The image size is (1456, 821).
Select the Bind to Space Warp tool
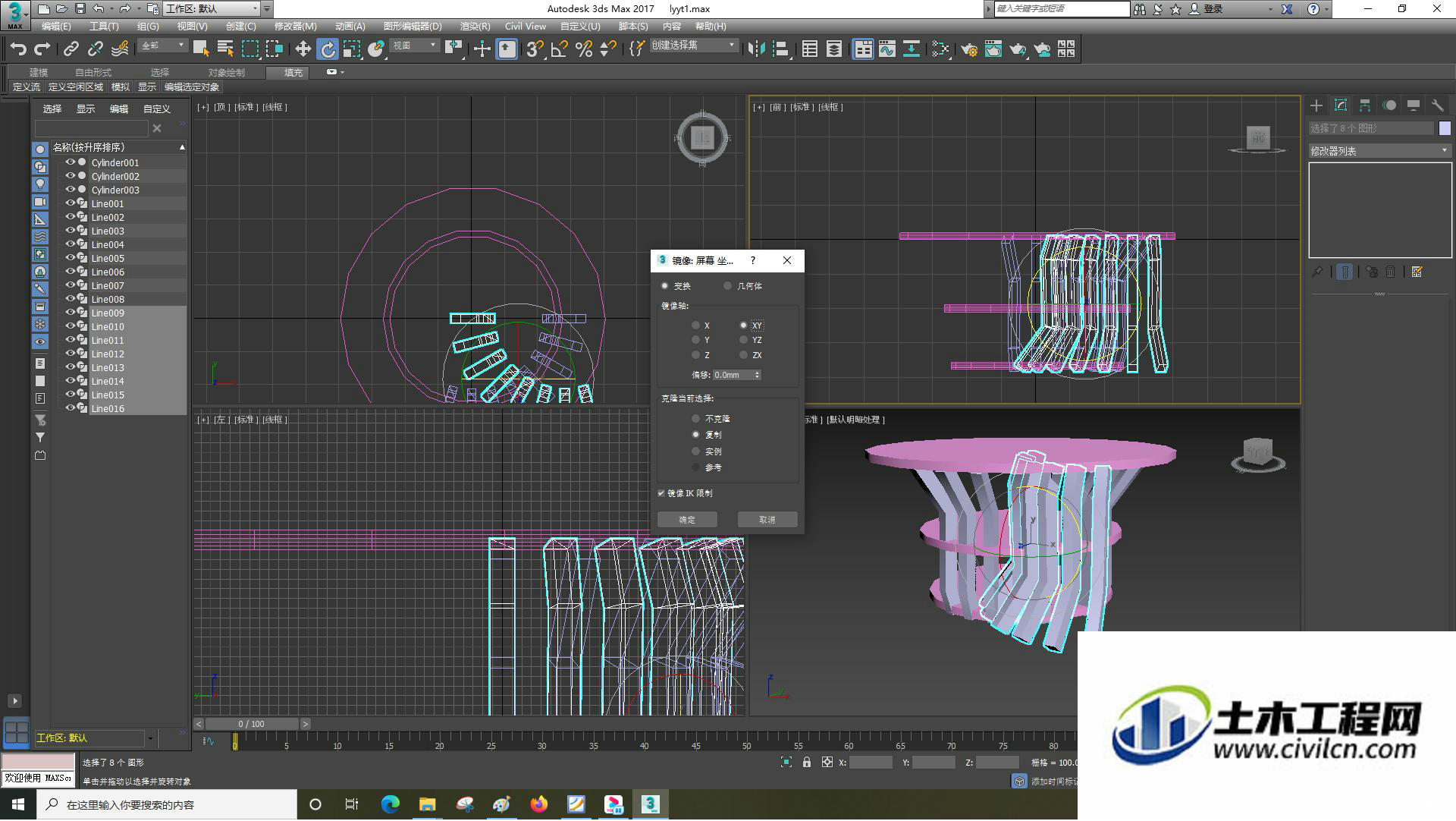click(120, 49)
